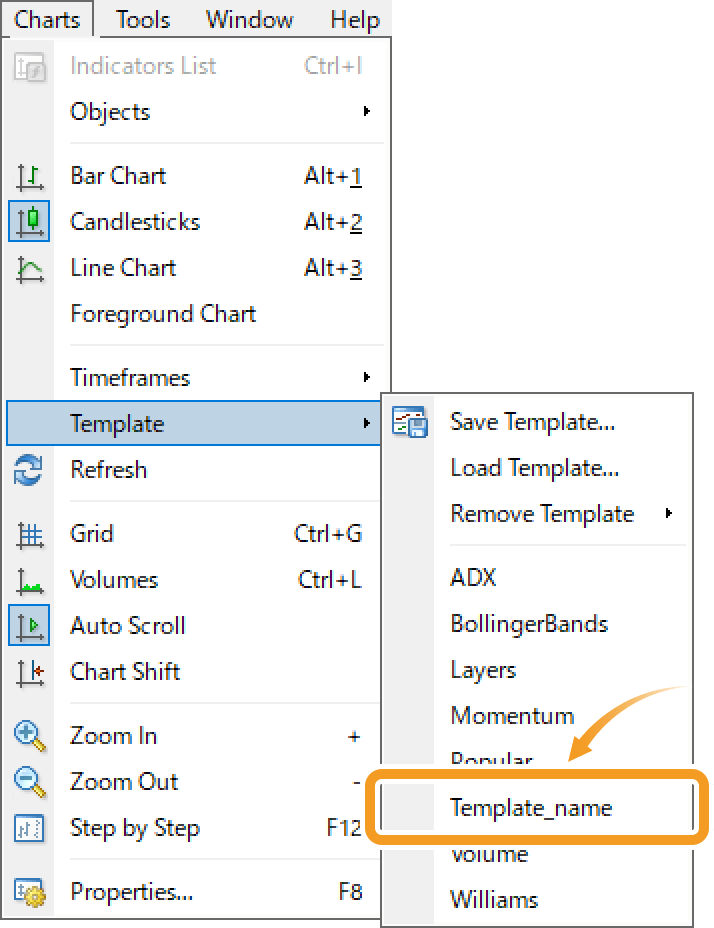714x928 pixels.
Task: Click the Ctrl+G shortcut text
Action: point(328,533)
